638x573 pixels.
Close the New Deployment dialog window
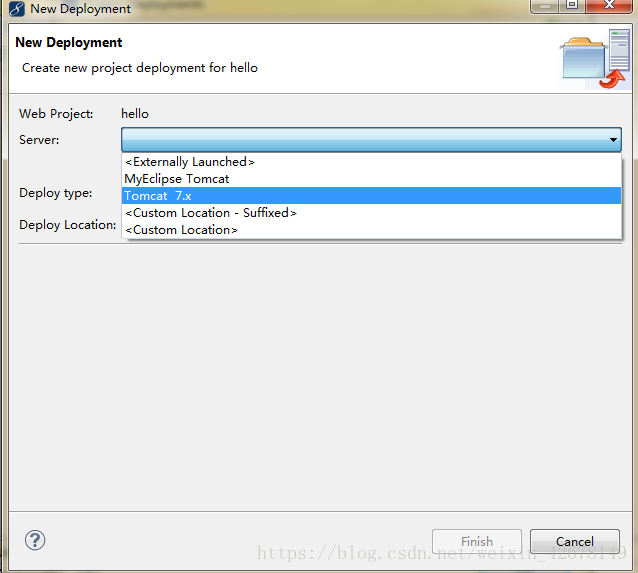click(609, 6)
